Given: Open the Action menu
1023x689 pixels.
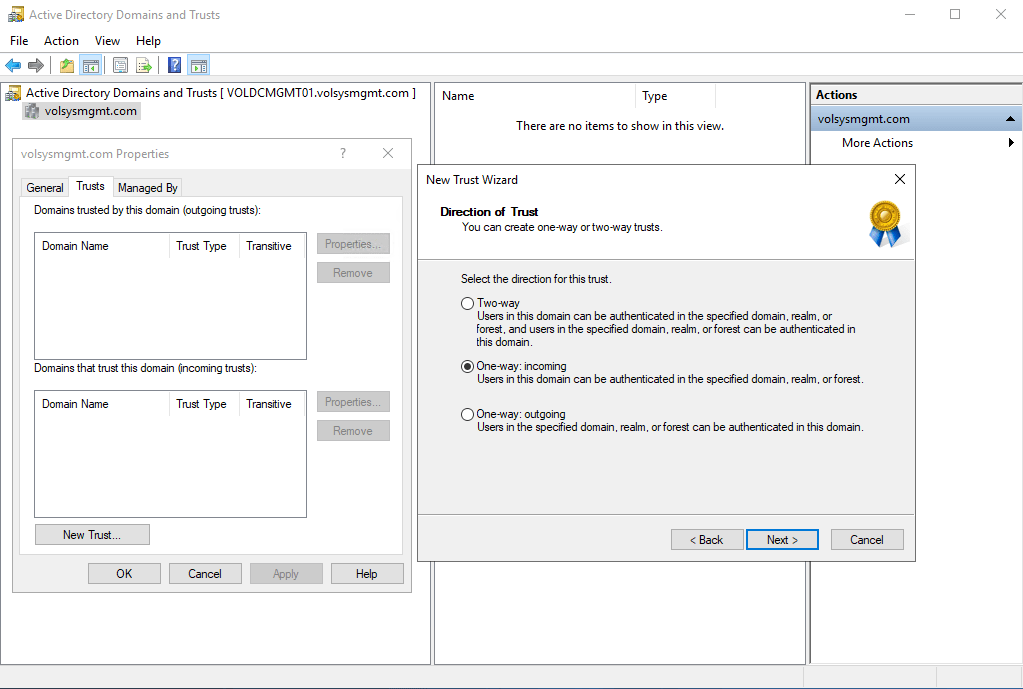Looking at the screenshot, I should coord(61,41).
